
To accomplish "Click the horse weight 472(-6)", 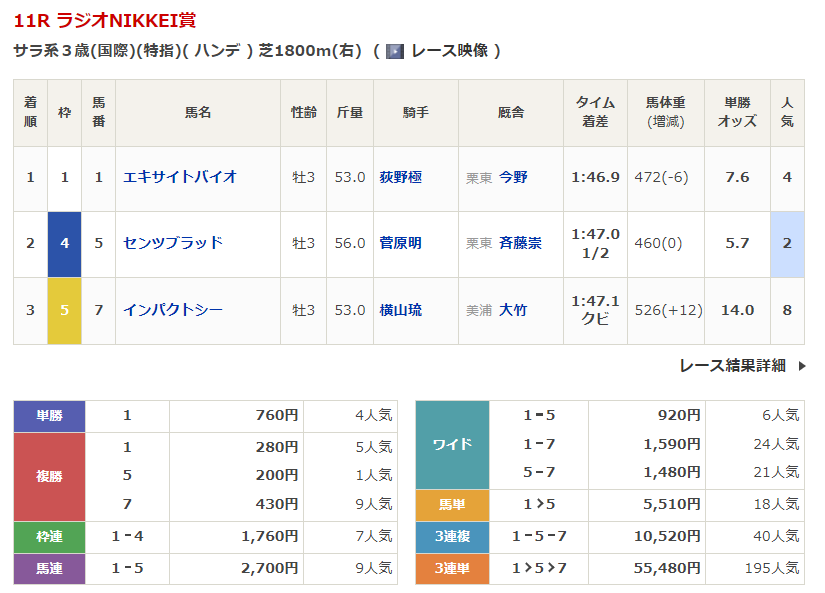I will coord(661,177).
